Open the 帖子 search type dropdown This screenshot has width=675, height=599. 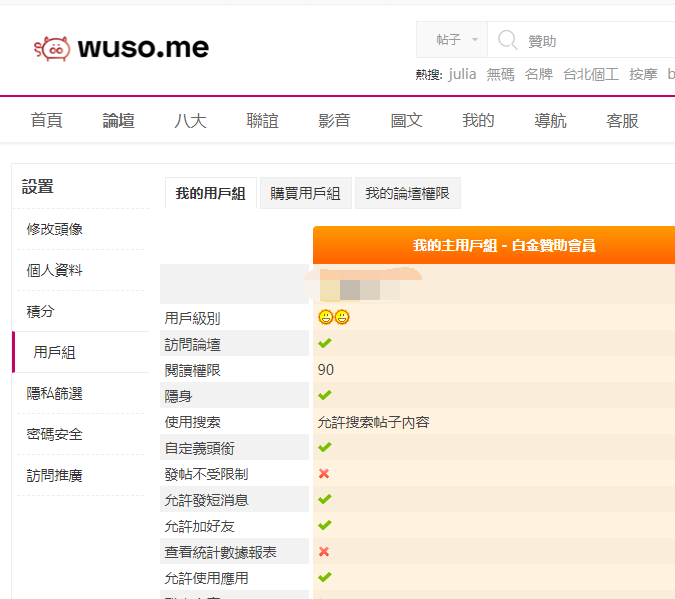[452, 40]
